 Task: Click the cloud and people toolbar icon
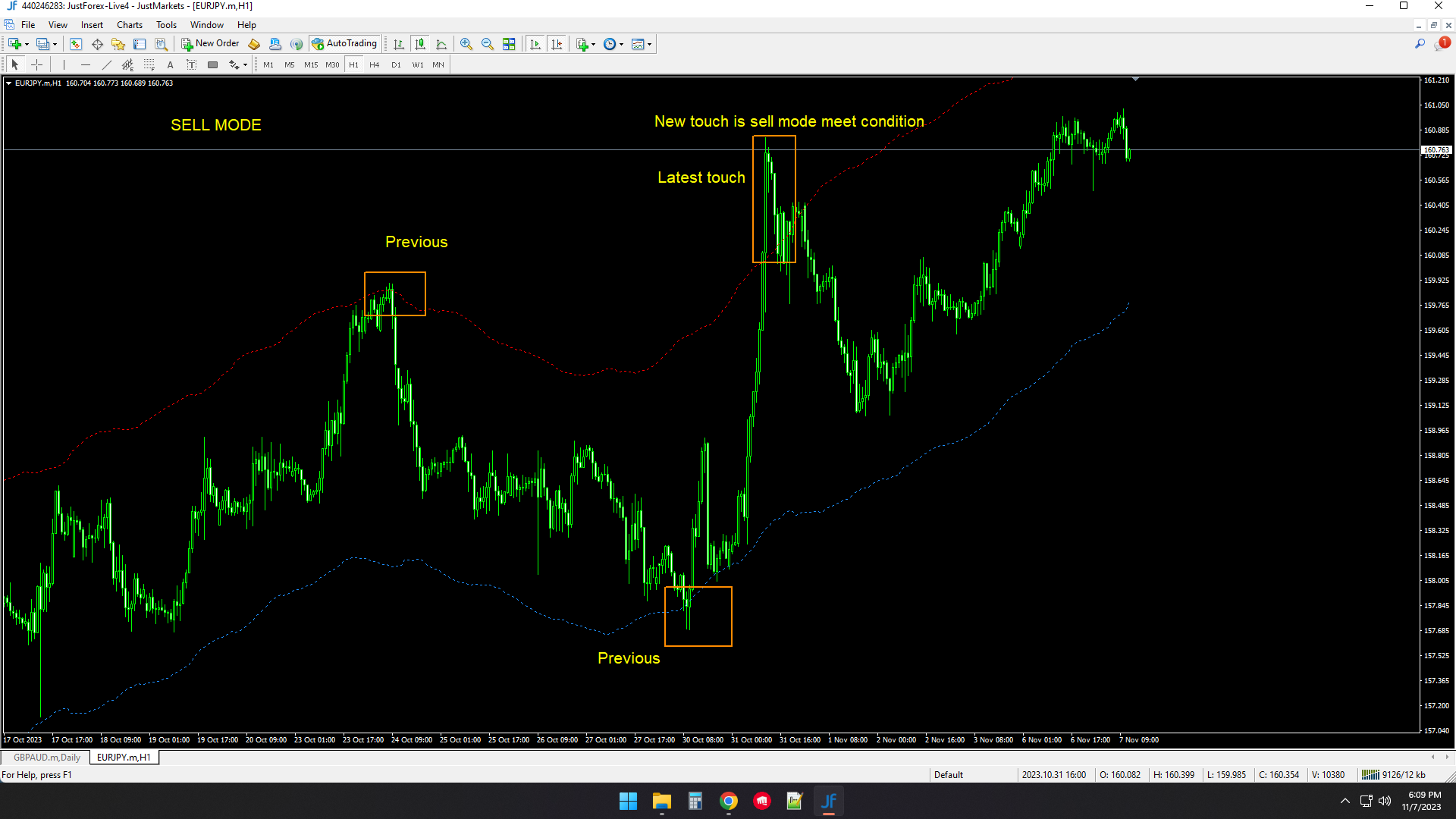point(275,44)
